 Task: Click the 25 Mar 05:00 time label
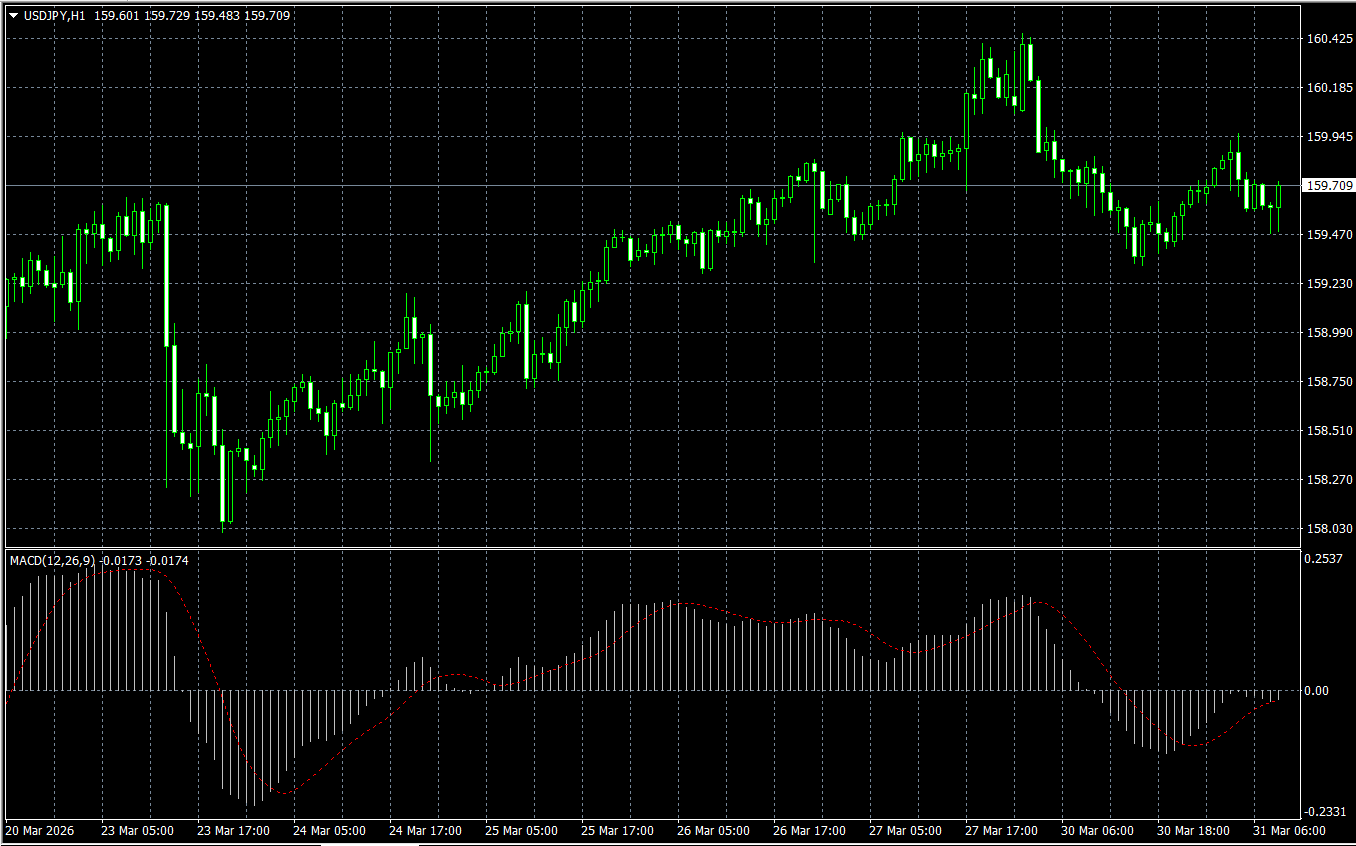point(521,831)
